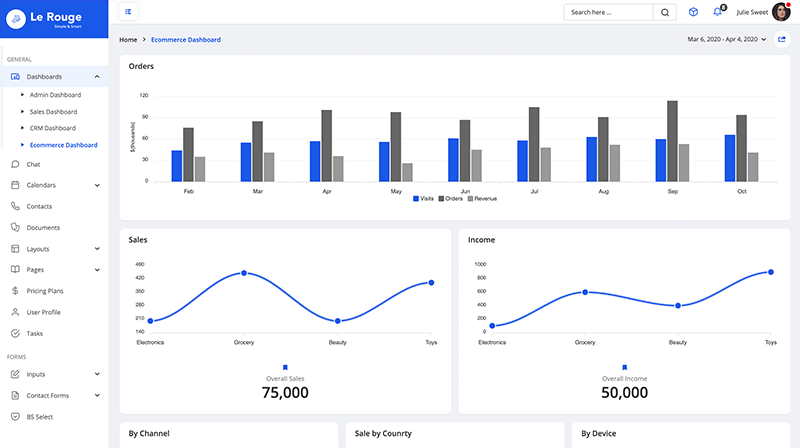Open the Mar 6 - Apr 4 date dropdown
Viewport: 800px width, 448px height.
point(726,39)
